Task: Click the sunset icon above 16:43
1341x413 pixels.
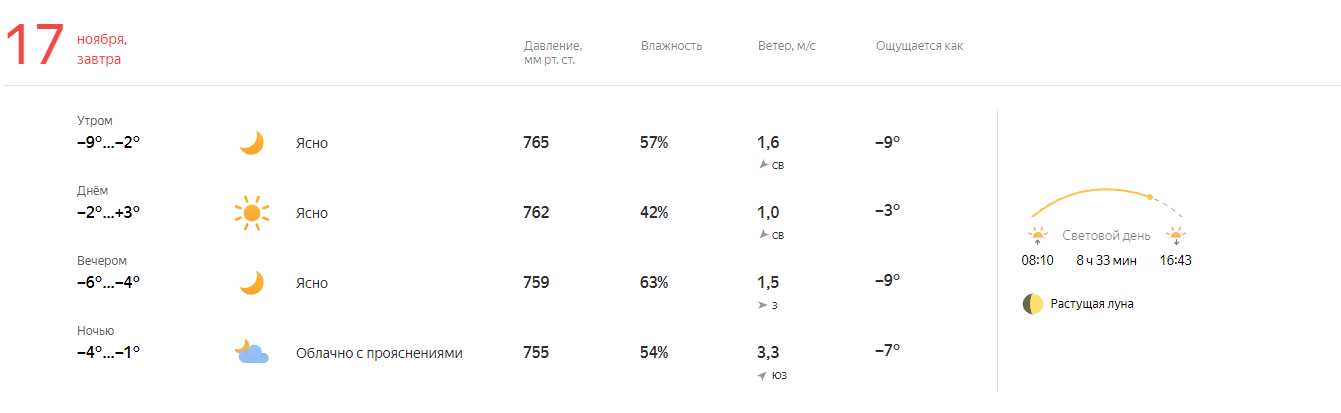Action: click(1176, 236)
